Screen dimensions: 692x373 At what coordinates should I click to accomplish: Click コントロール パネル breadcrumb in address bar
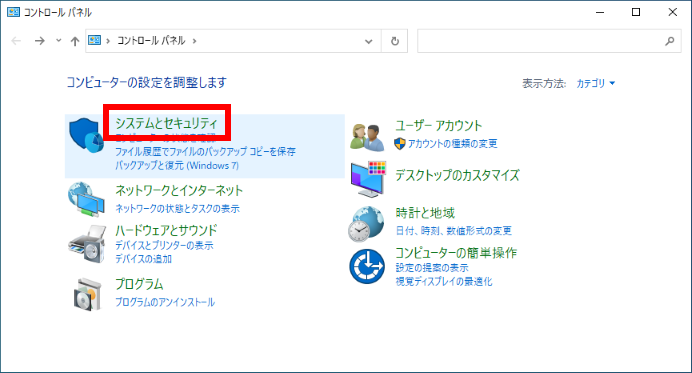[151, 41]
